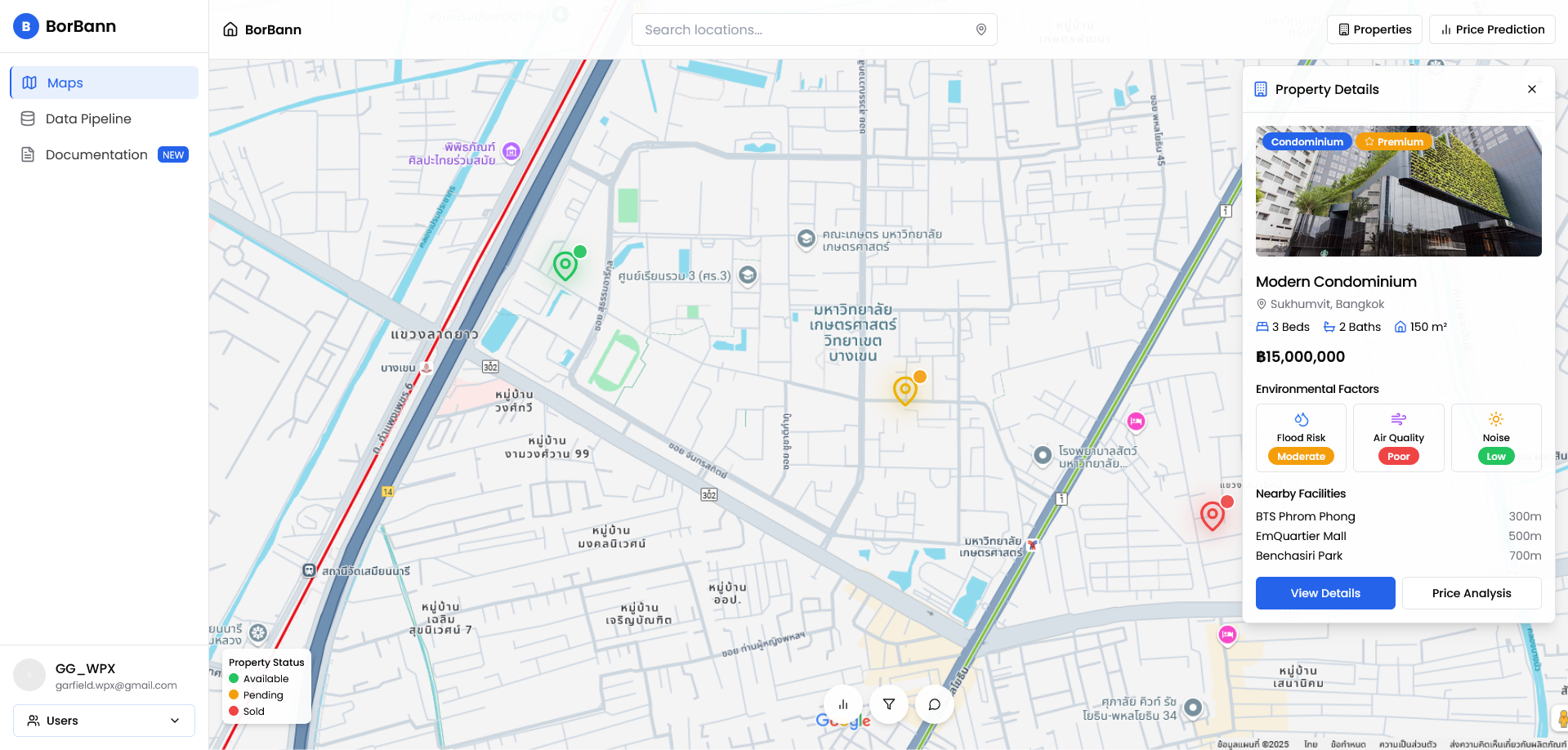Click the BorBann logo in sidebar
The image size is (1568, 750).
click(x=26, y=26)
